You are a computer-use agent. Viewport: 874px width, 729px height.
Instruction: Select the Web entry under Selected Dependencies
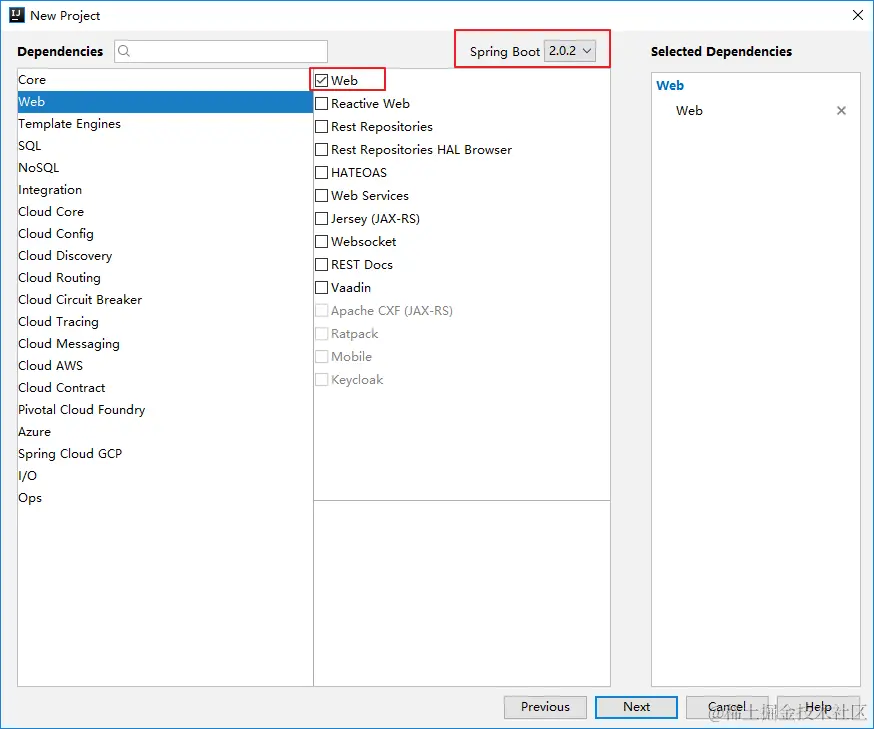tap(690, 111)
